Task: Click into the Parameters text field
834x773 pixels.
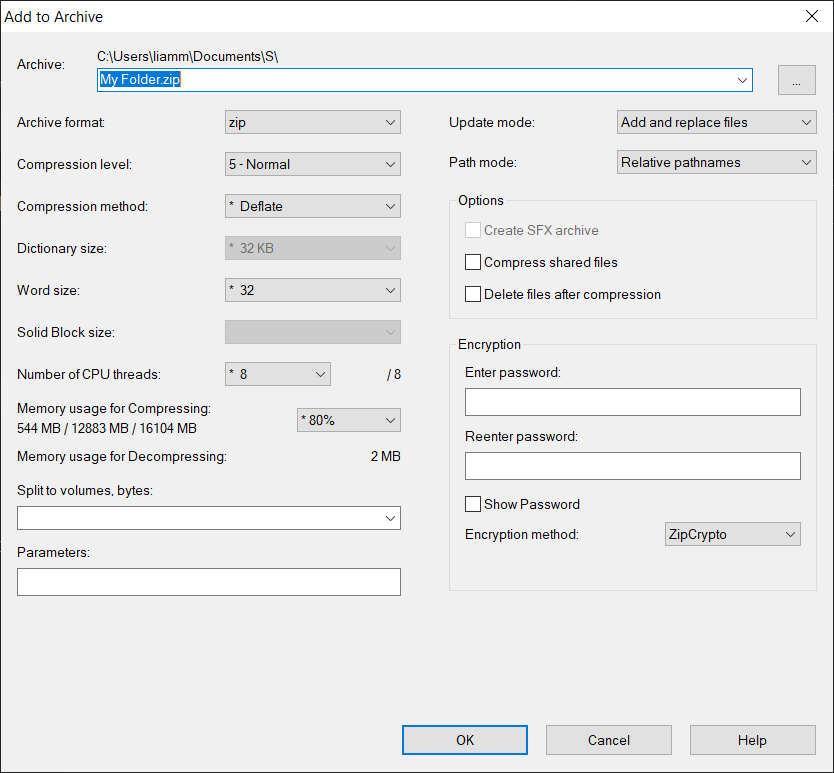Action: [209, 582]
